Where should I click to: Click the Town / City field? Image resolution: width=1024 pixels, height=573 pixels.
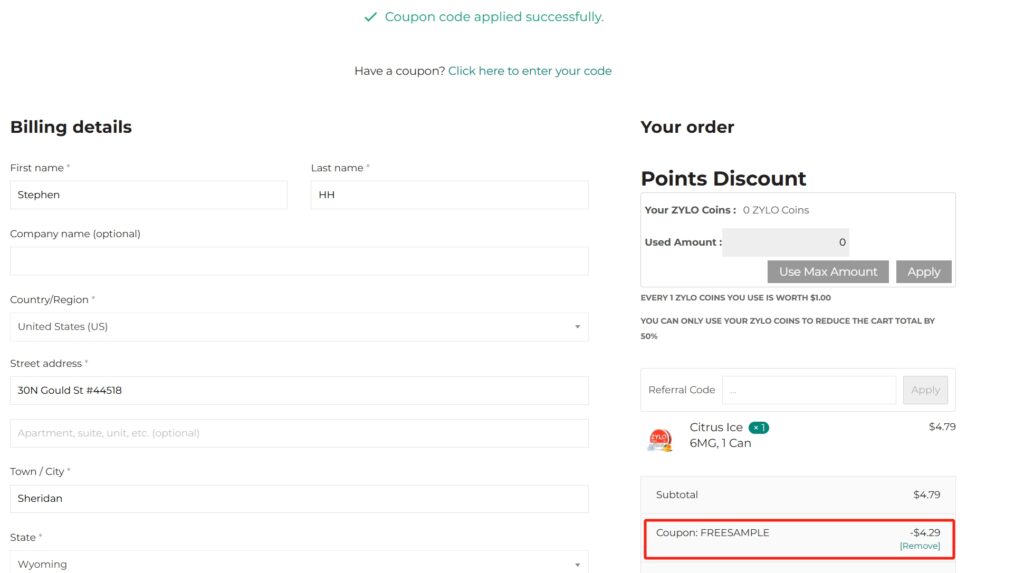298,498
